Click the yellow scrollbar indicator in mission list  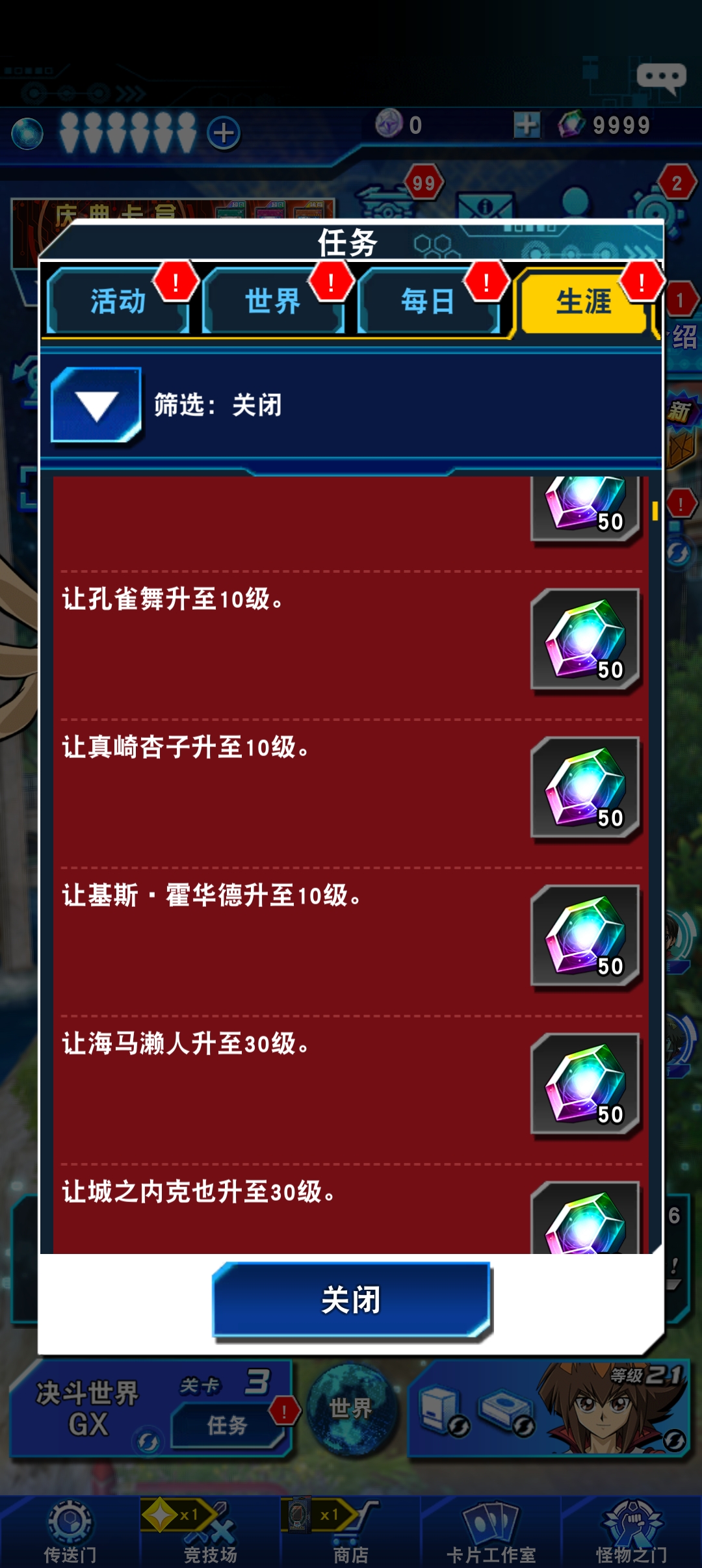coord(655,511)
